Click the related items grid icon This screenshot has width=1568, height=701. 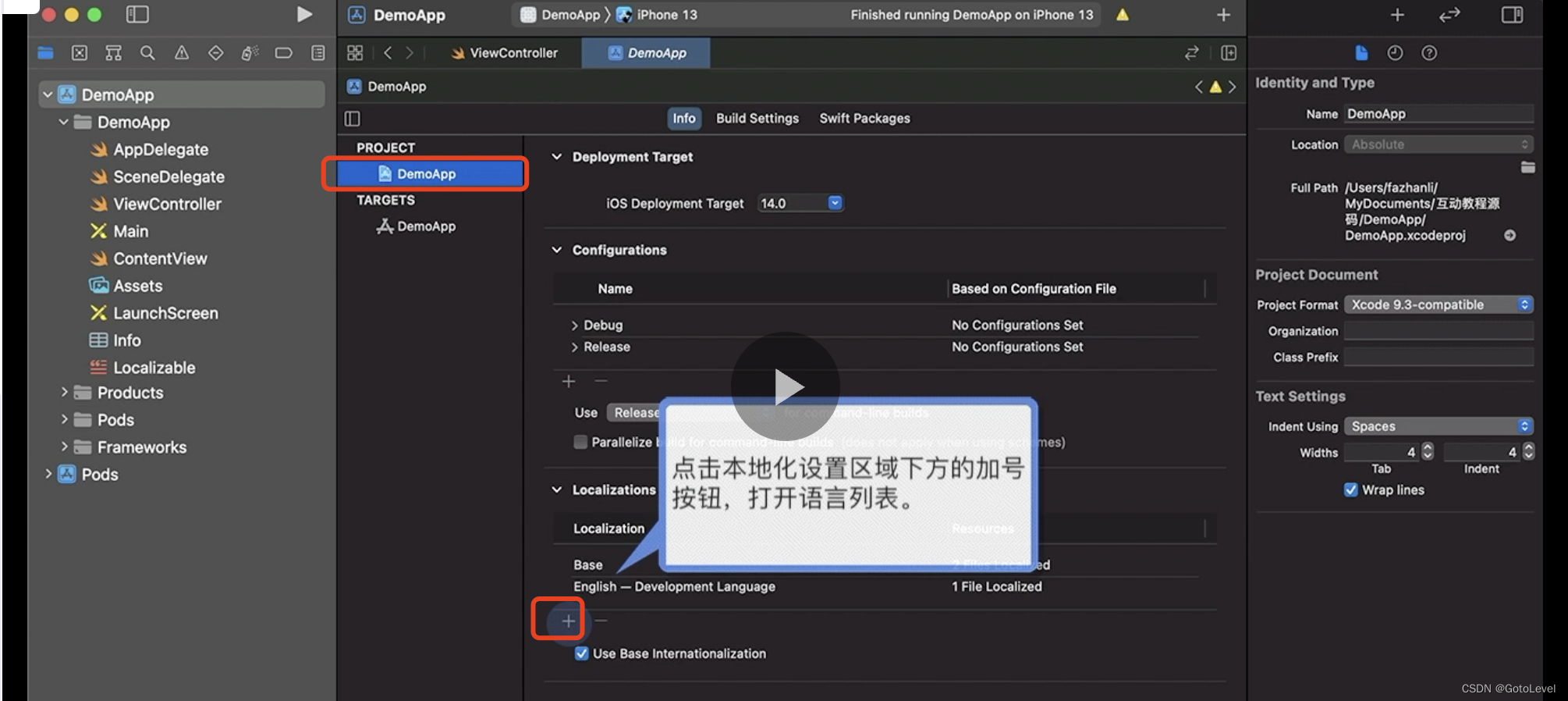point(355,53)
